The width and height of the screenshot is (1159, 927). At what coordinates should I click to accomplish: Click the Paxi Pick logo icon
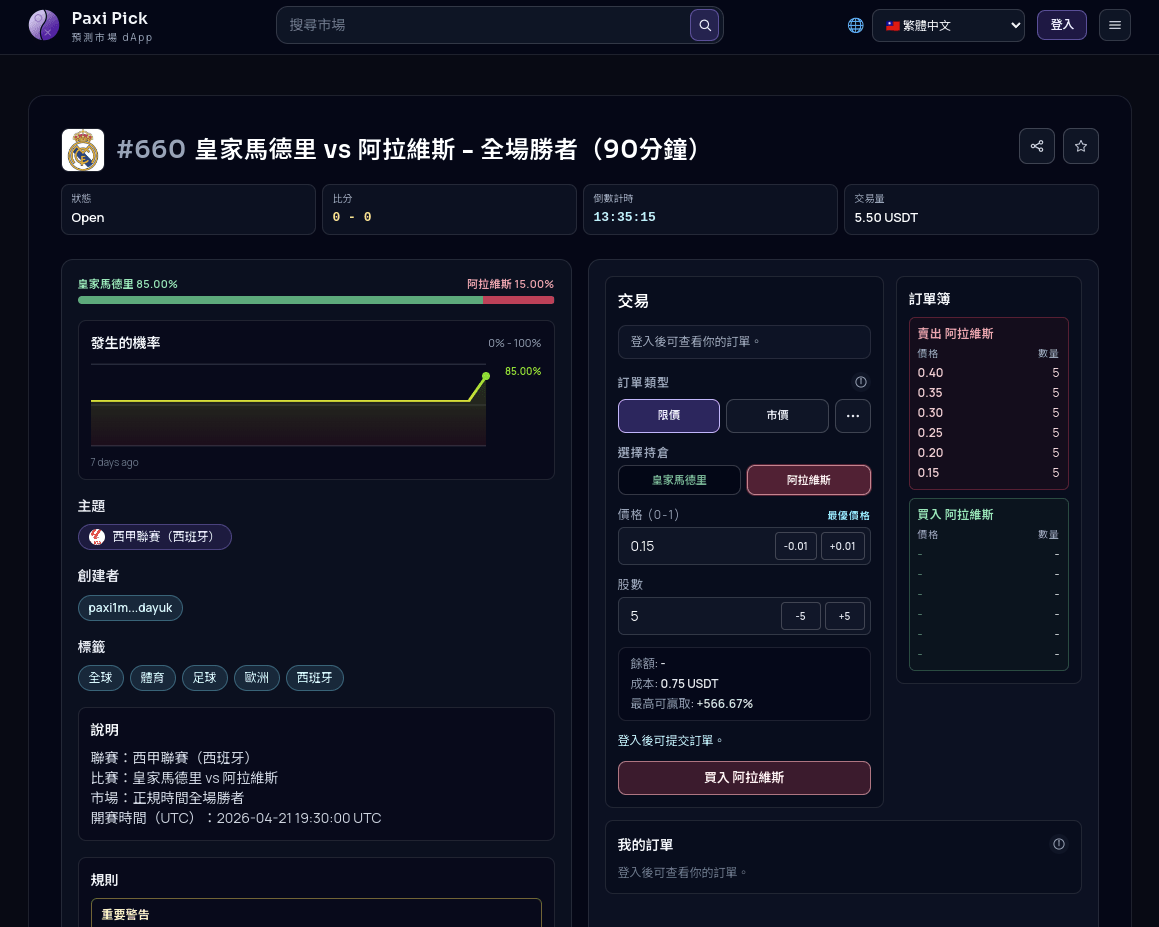tap(44, 25)
